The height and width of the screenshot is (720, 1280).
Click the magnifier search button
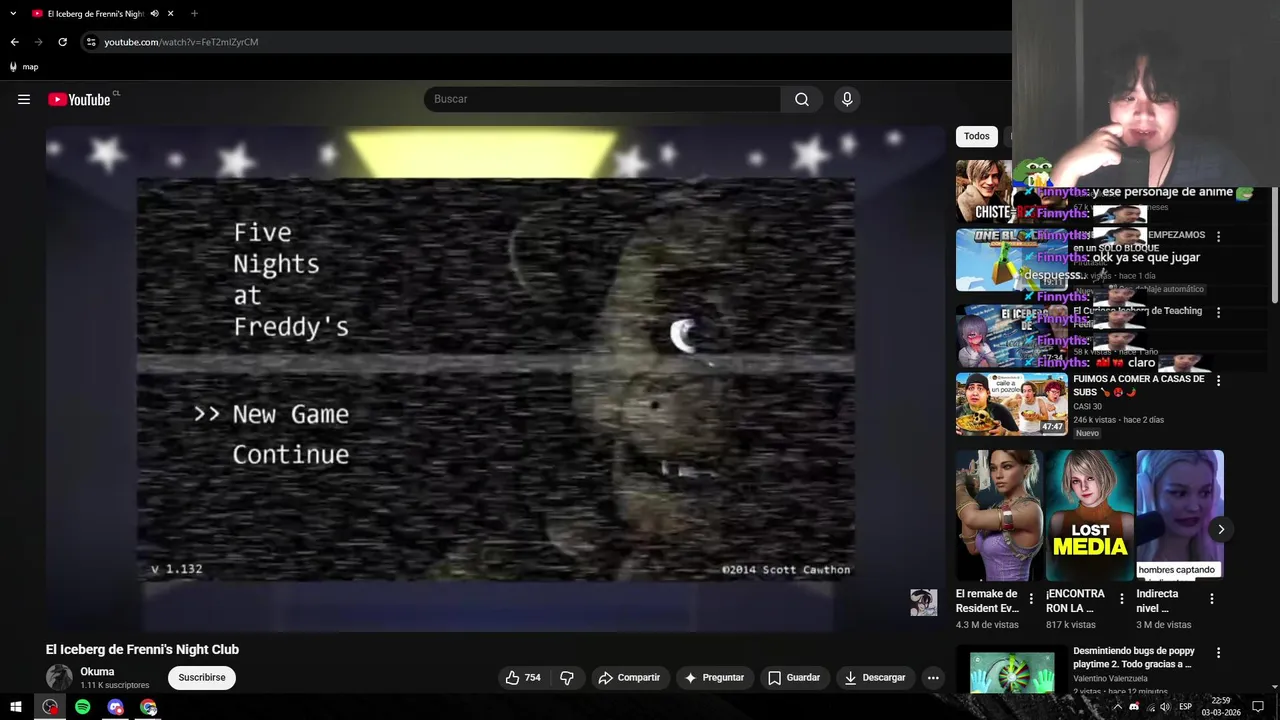tap(801, 99)
